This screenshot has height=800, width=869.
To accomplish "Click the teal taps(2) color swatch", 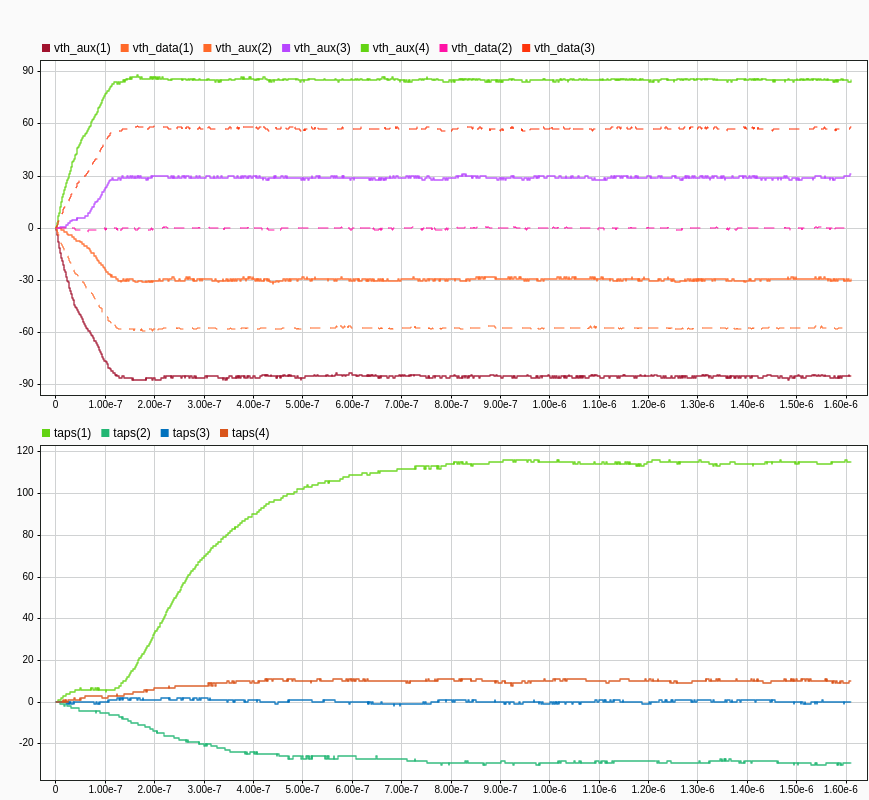I will point(105,433).
